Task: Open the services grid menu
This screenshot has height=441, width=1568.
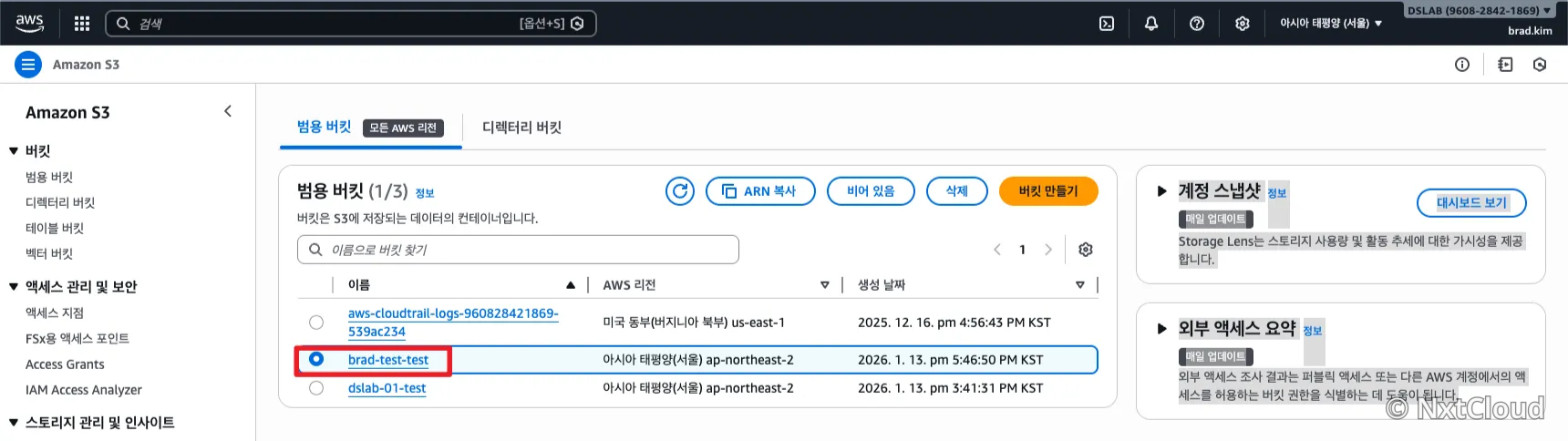Action: 82,24
